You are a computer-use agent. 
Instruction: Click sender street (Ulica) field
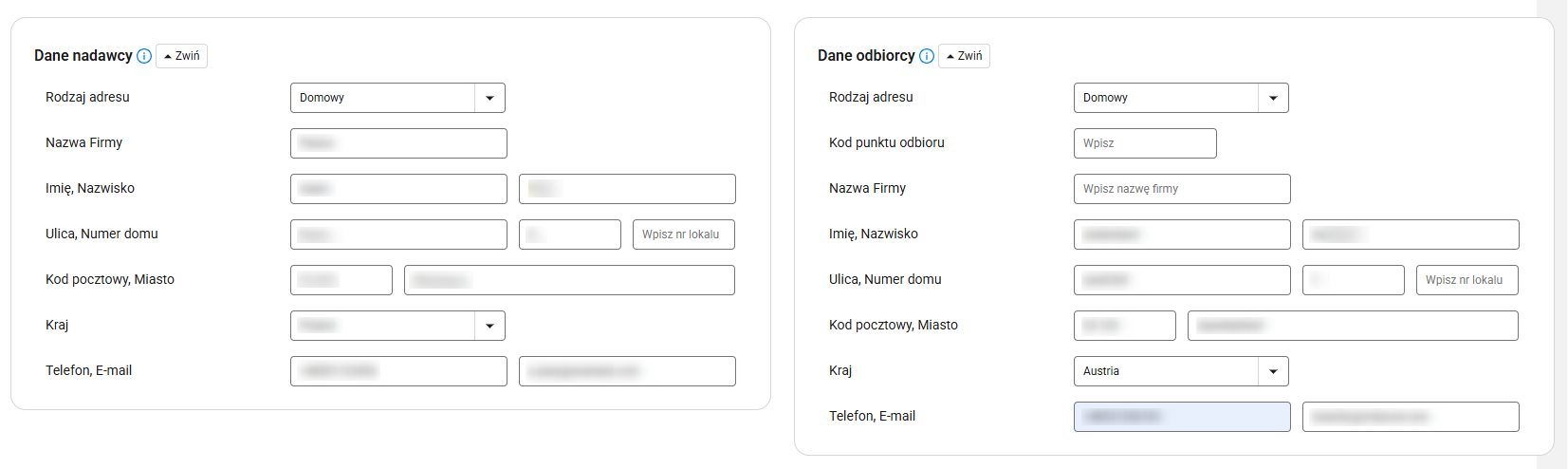coord(398,234)
